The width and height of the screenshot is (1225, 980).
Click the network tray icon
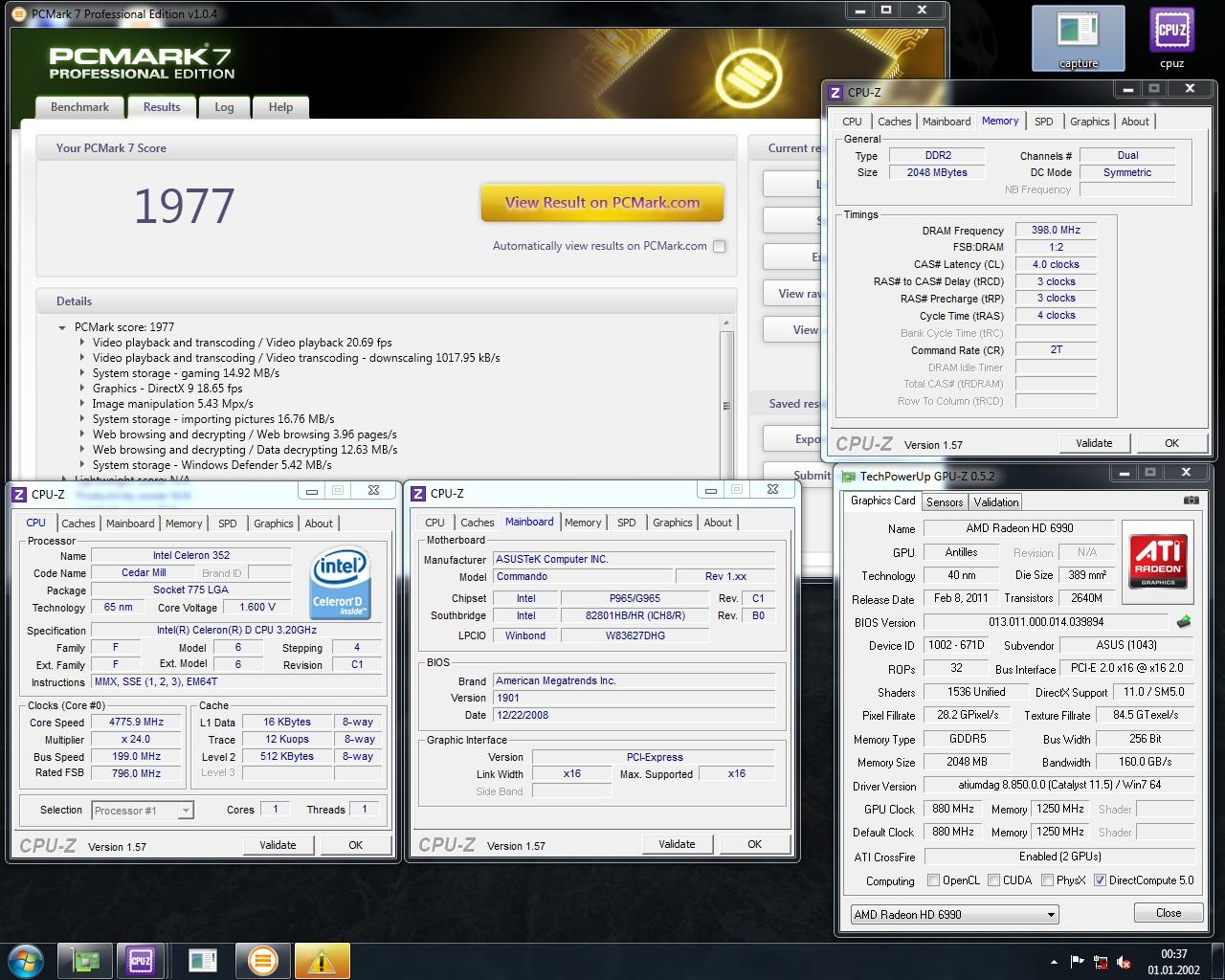click(1100, 962)
